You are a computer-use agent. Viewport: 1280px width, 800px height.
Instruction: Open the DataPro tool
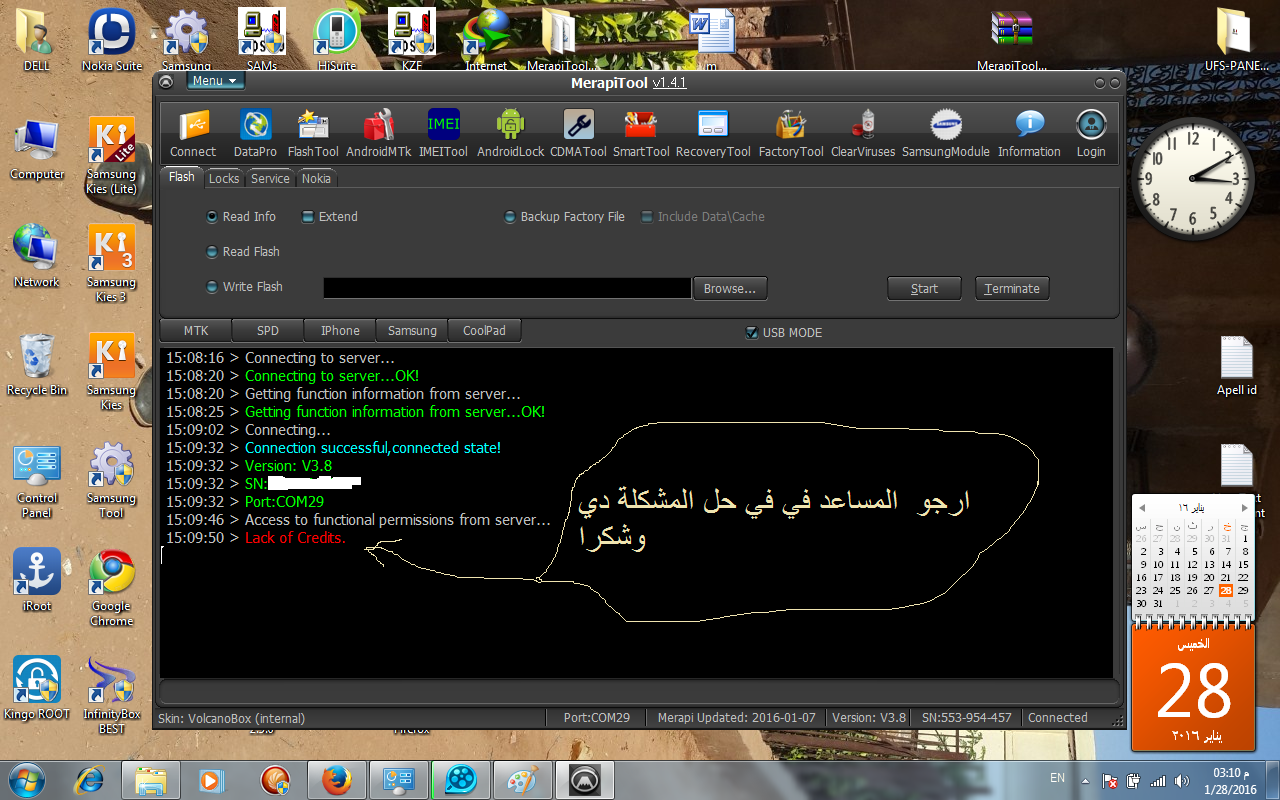[x=255, y=133]
